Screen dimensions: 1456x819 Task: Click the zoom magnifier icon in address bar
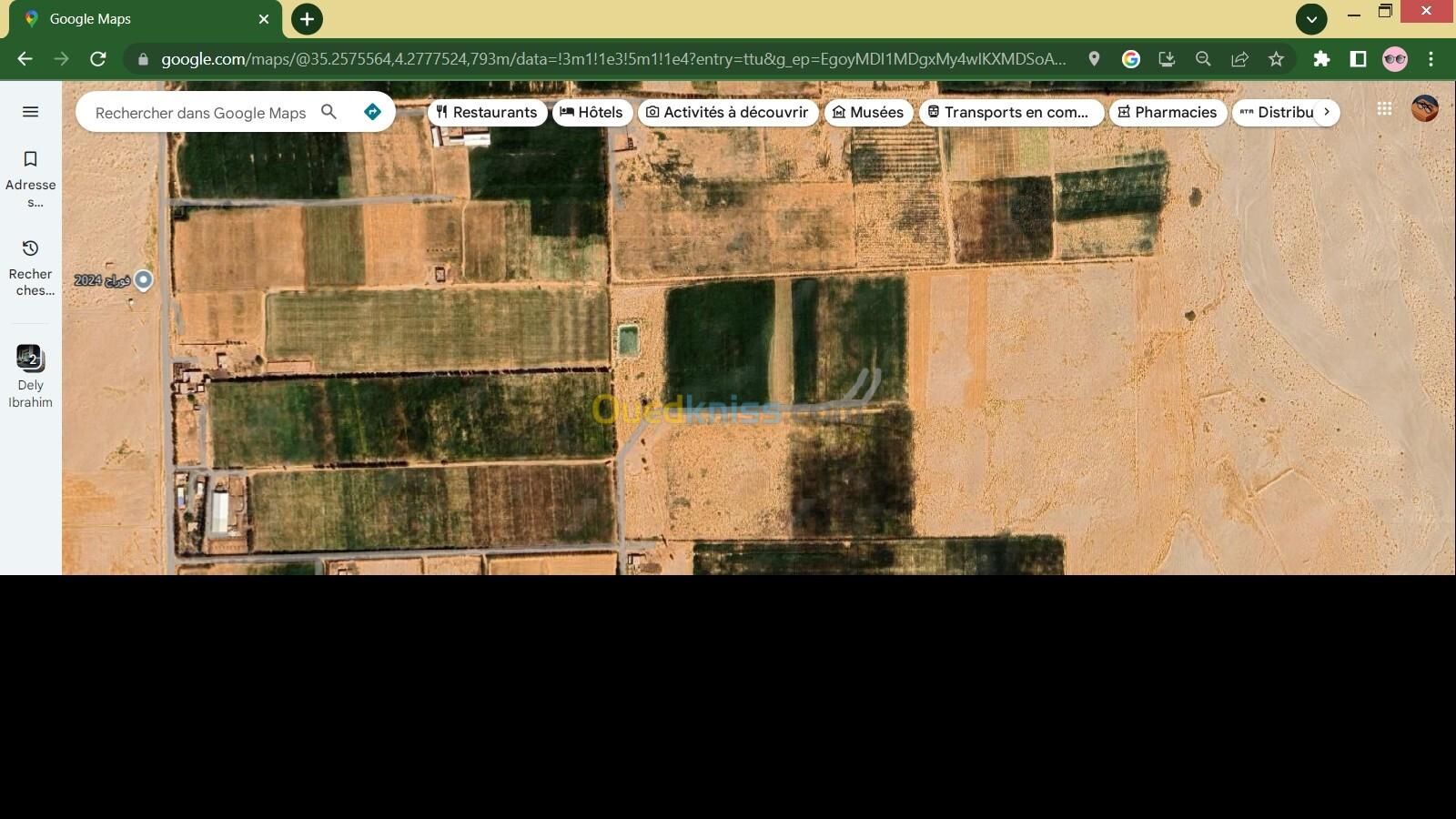pyautogui.click(x=1203, y=59)
